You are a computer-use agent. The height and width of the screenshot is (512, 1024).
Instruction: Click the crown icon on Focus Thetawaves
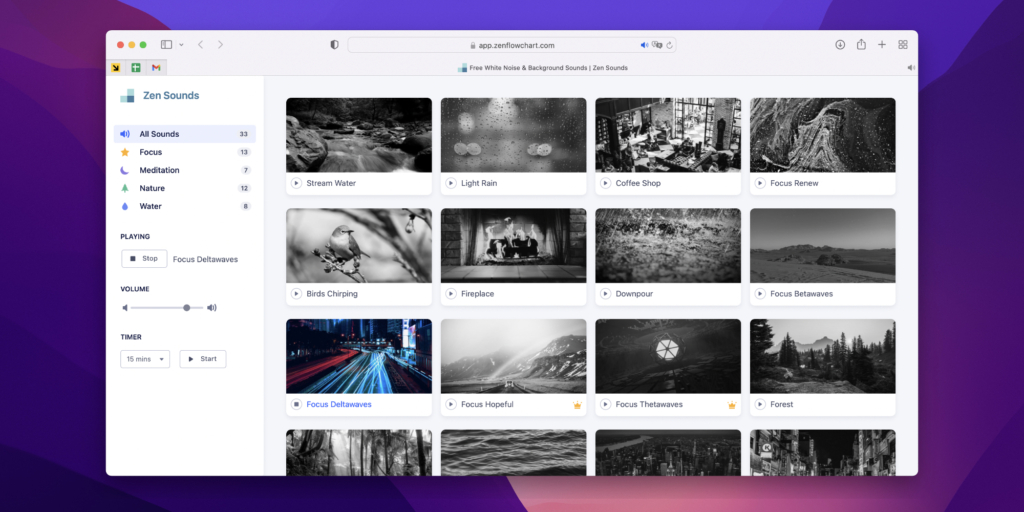(732, 405)
